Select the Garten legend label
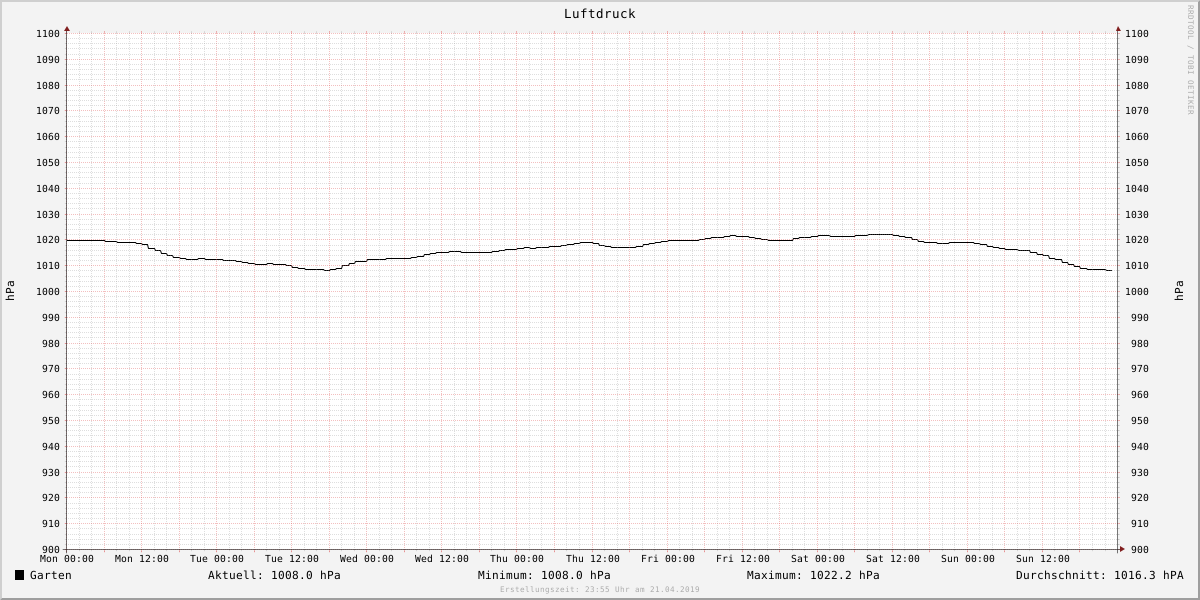The width and height of the screenshot is (1200, 600). [51, 575]
